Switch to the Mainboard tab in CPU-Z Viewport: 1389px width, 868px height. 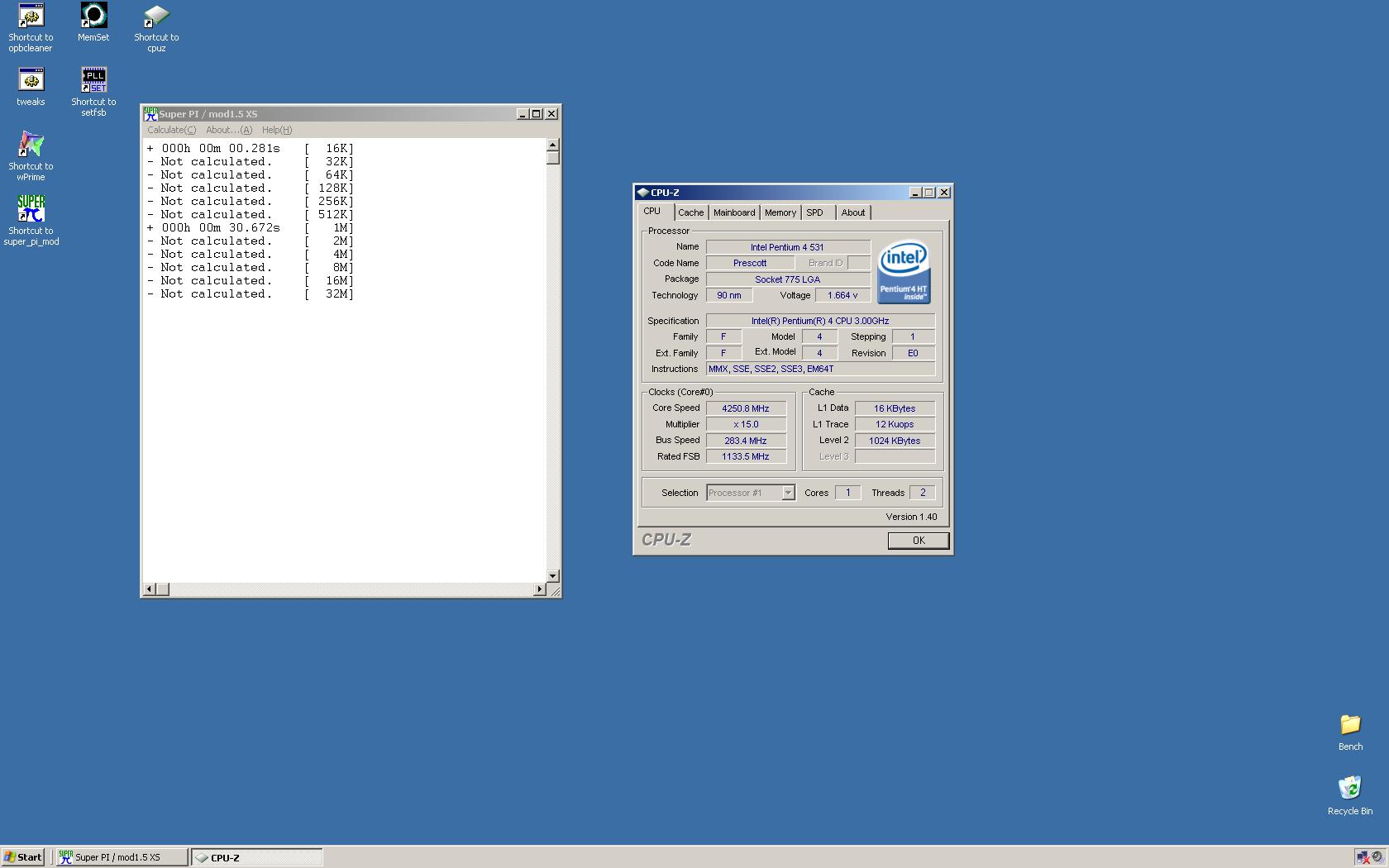point(734,212)
